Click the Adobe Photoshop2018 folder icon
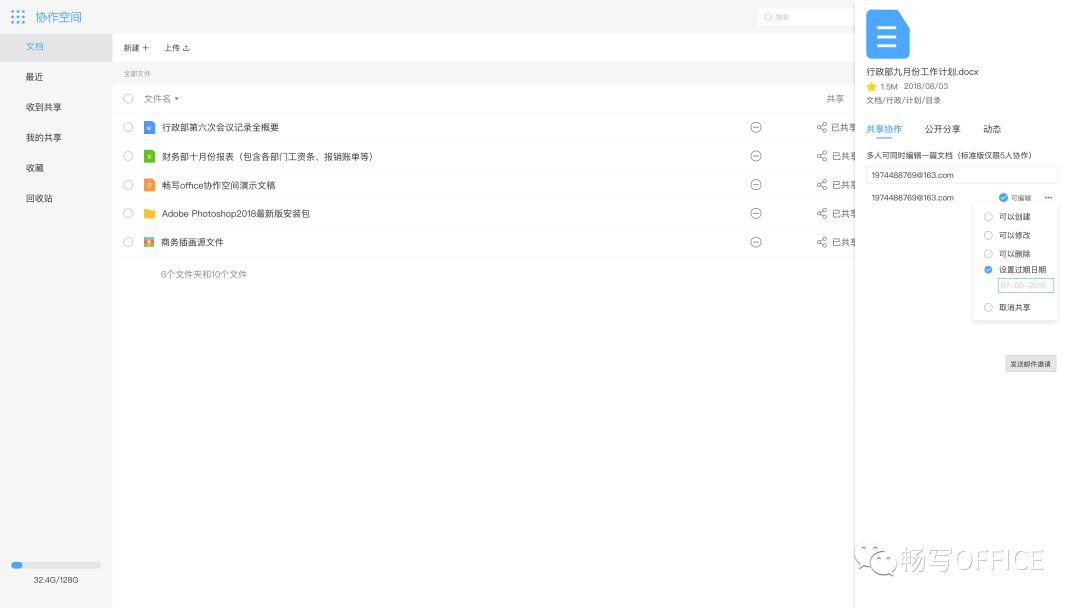This screenshot has height=608, width=1080. pos(149,213)
